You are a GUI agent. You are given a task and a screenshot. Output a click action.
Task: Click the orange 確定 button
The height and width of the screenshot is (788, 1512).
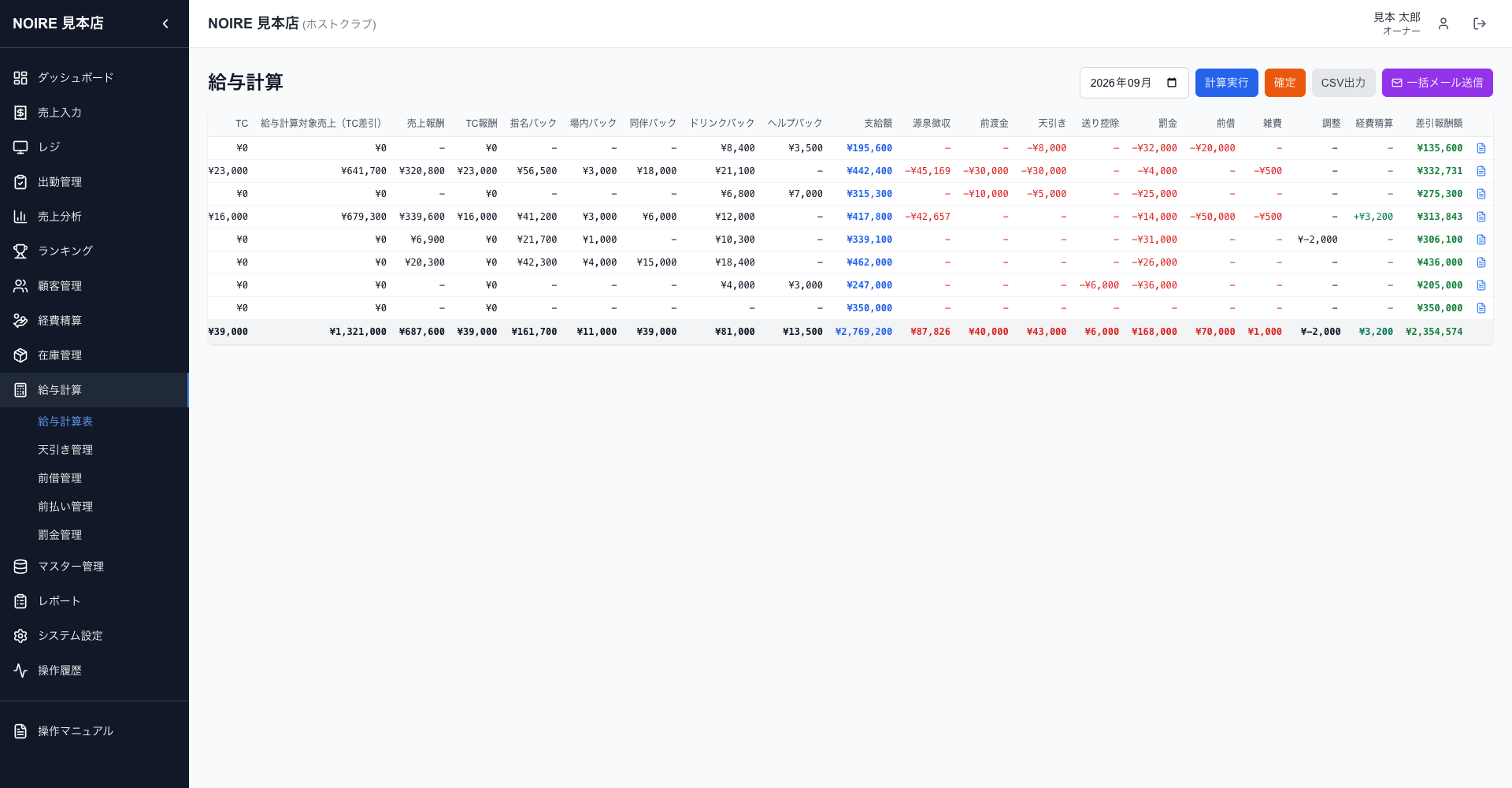pos(1284,83)
